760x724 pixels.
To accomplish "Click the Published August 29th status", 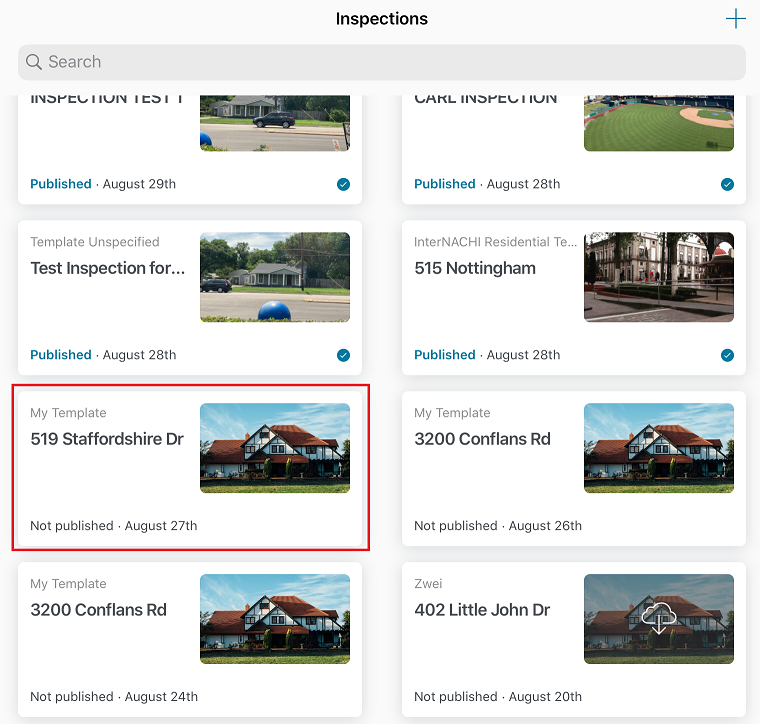I will coord(103,184).
